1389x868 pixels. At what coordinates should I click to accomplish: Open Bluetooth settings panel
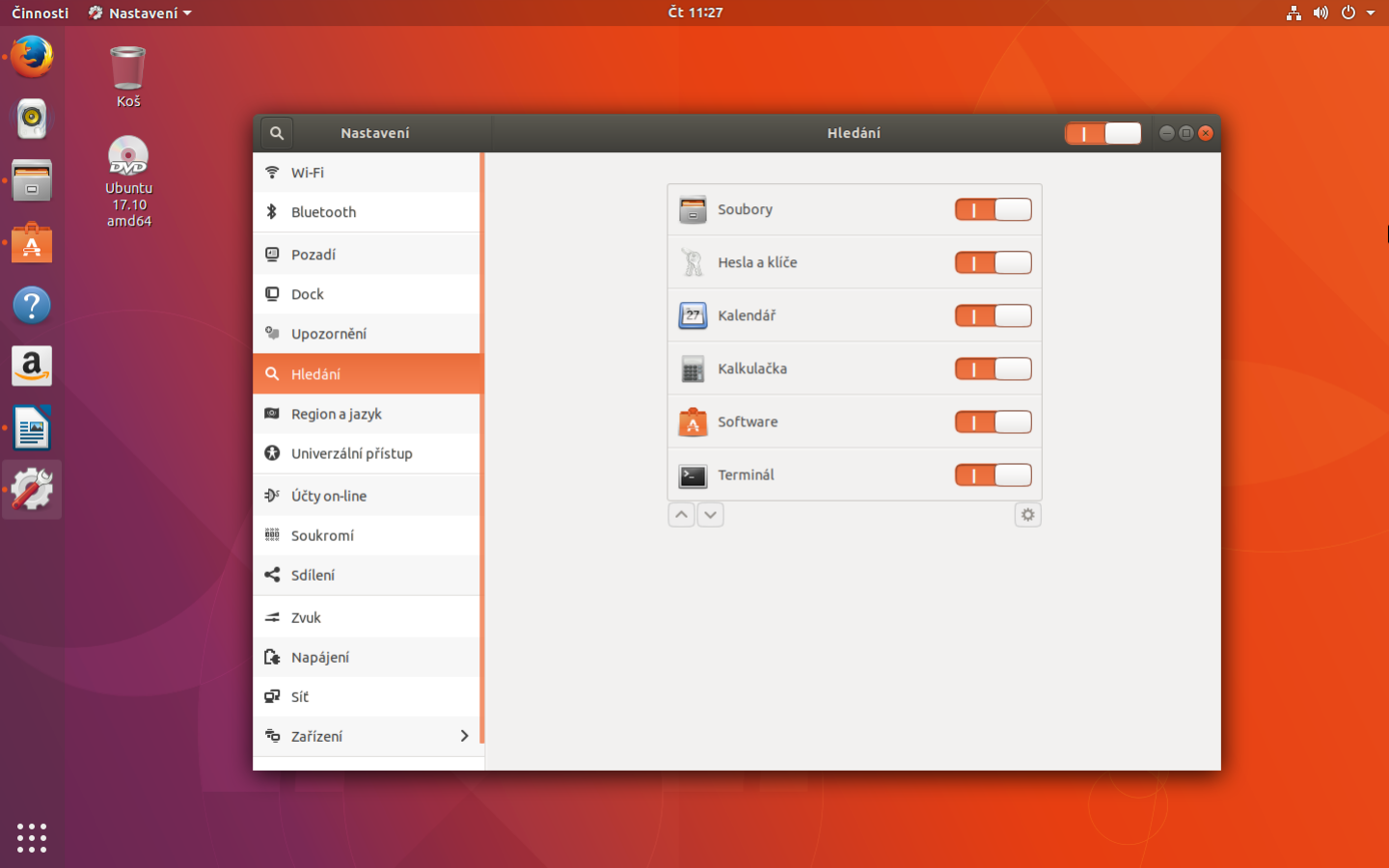click(x=367, y=212)
